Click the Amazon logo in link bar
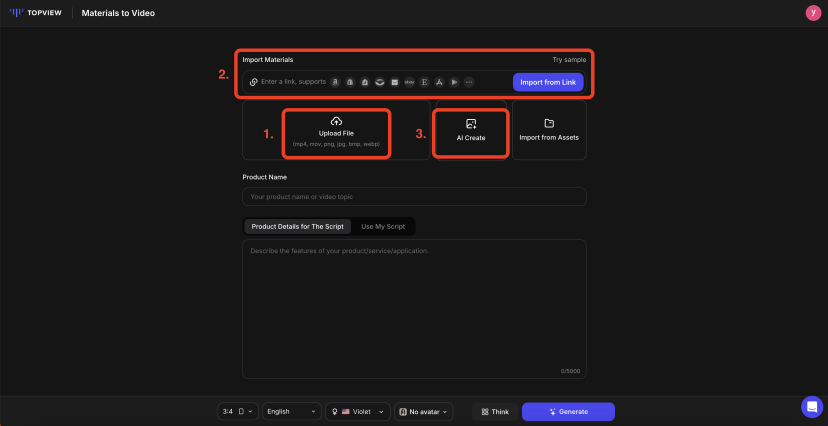Viewport: 828px width, 426px height. (x=335, y=82)
